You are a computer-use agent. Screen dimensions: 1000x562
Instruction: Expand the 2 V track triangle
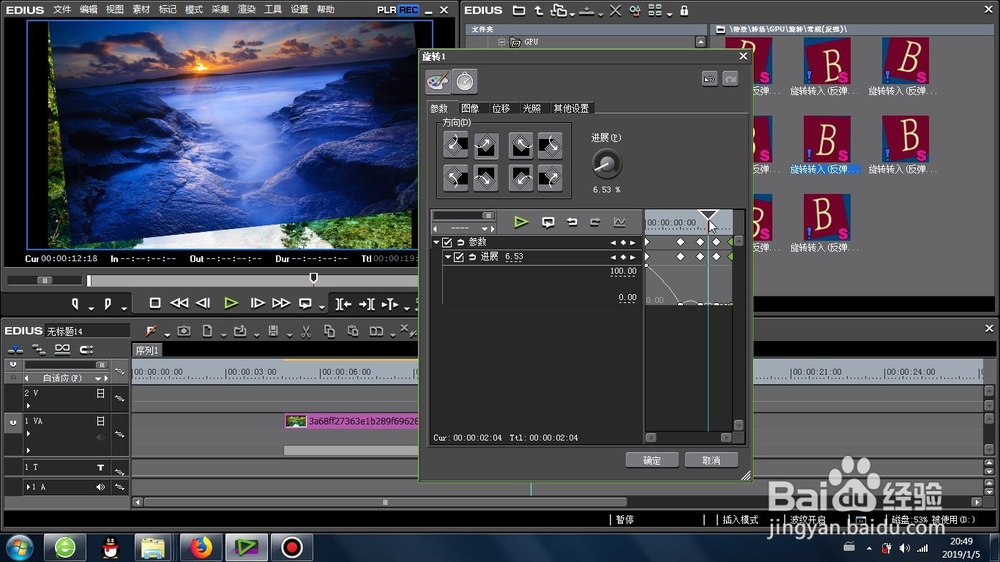click(28, 405)
